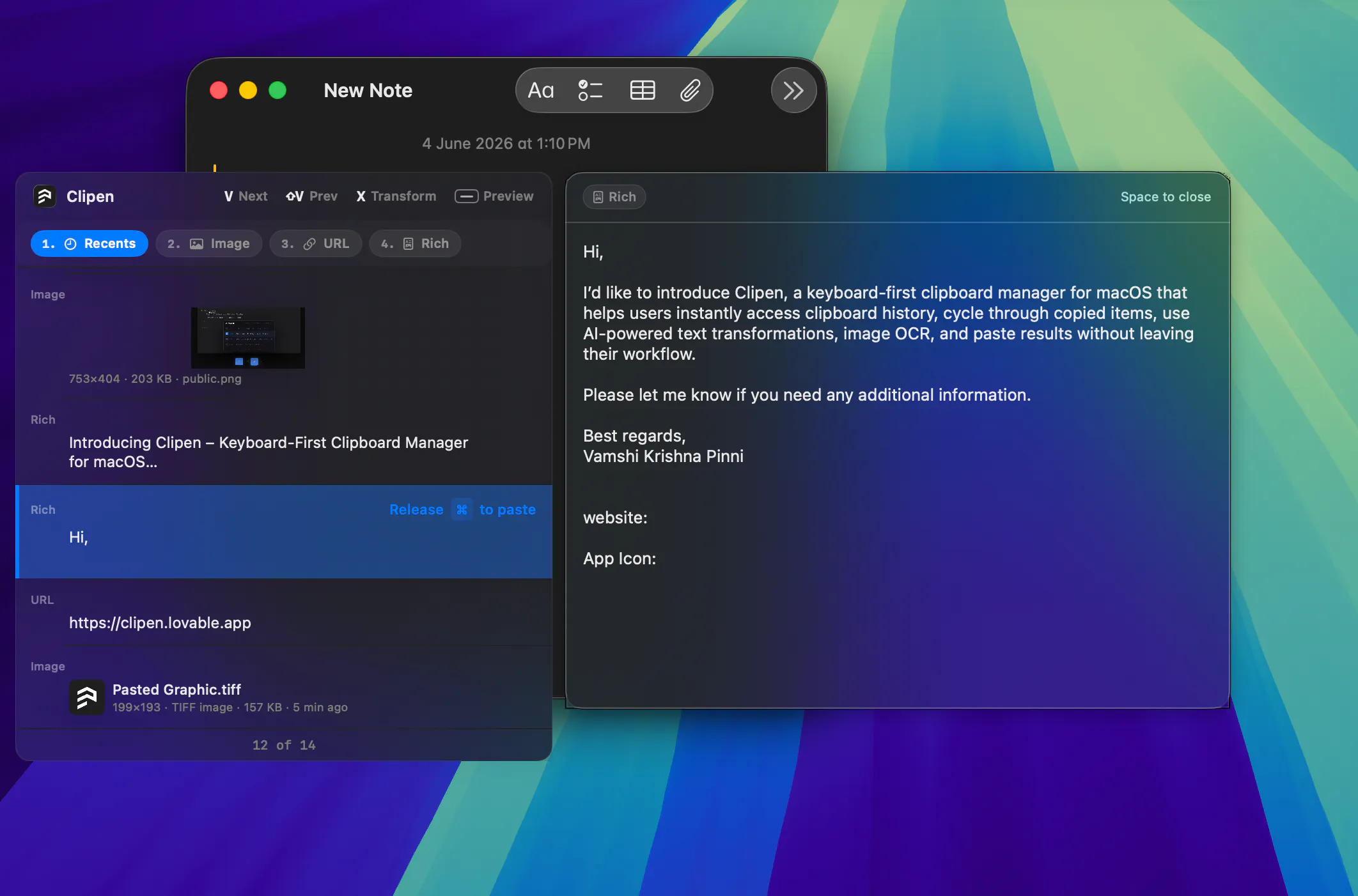Click the Clipen title text
This screenshot has width=1358, height=896.
(x=90, y=196)
